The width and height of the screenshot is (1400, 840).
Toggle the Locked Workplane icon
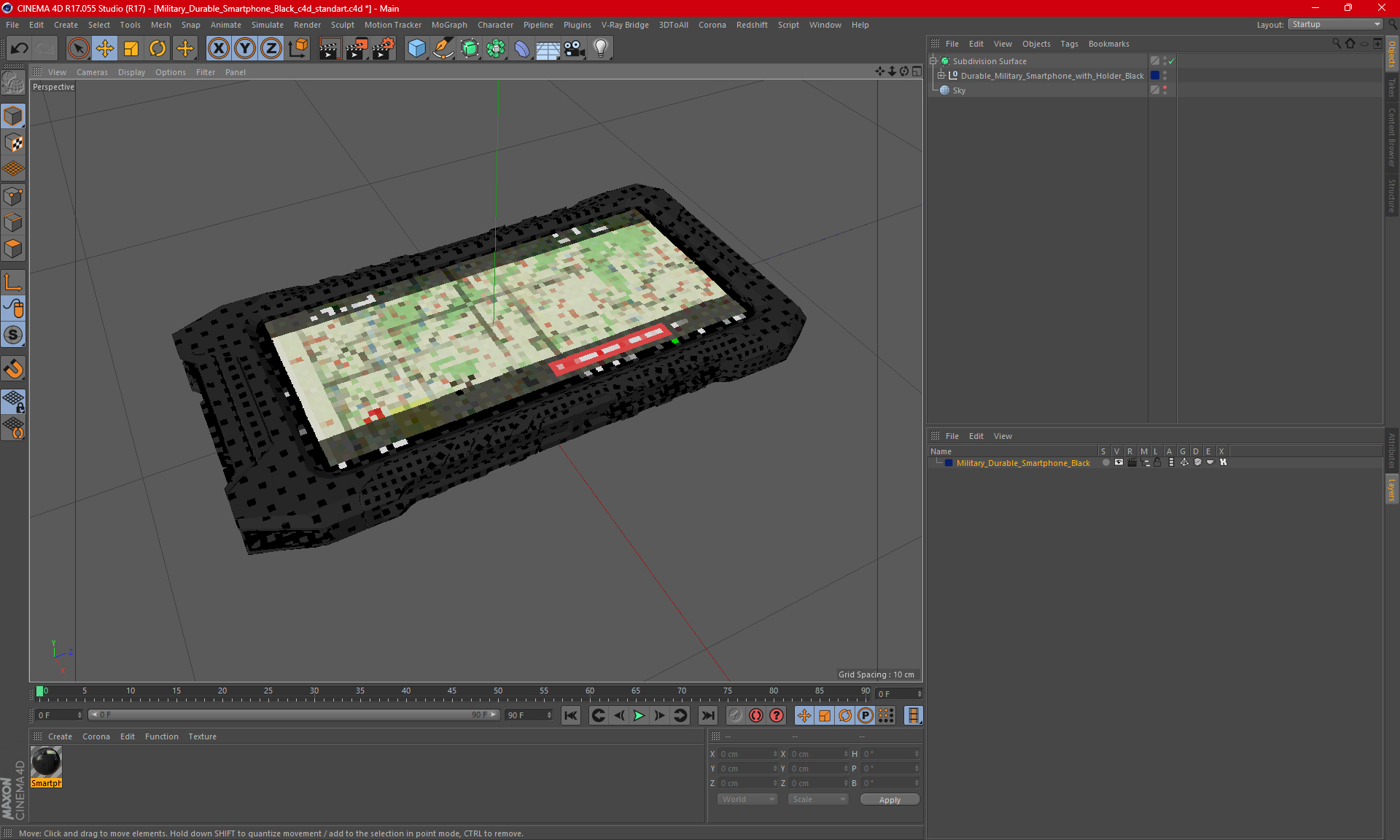click(x=14, y=402)
